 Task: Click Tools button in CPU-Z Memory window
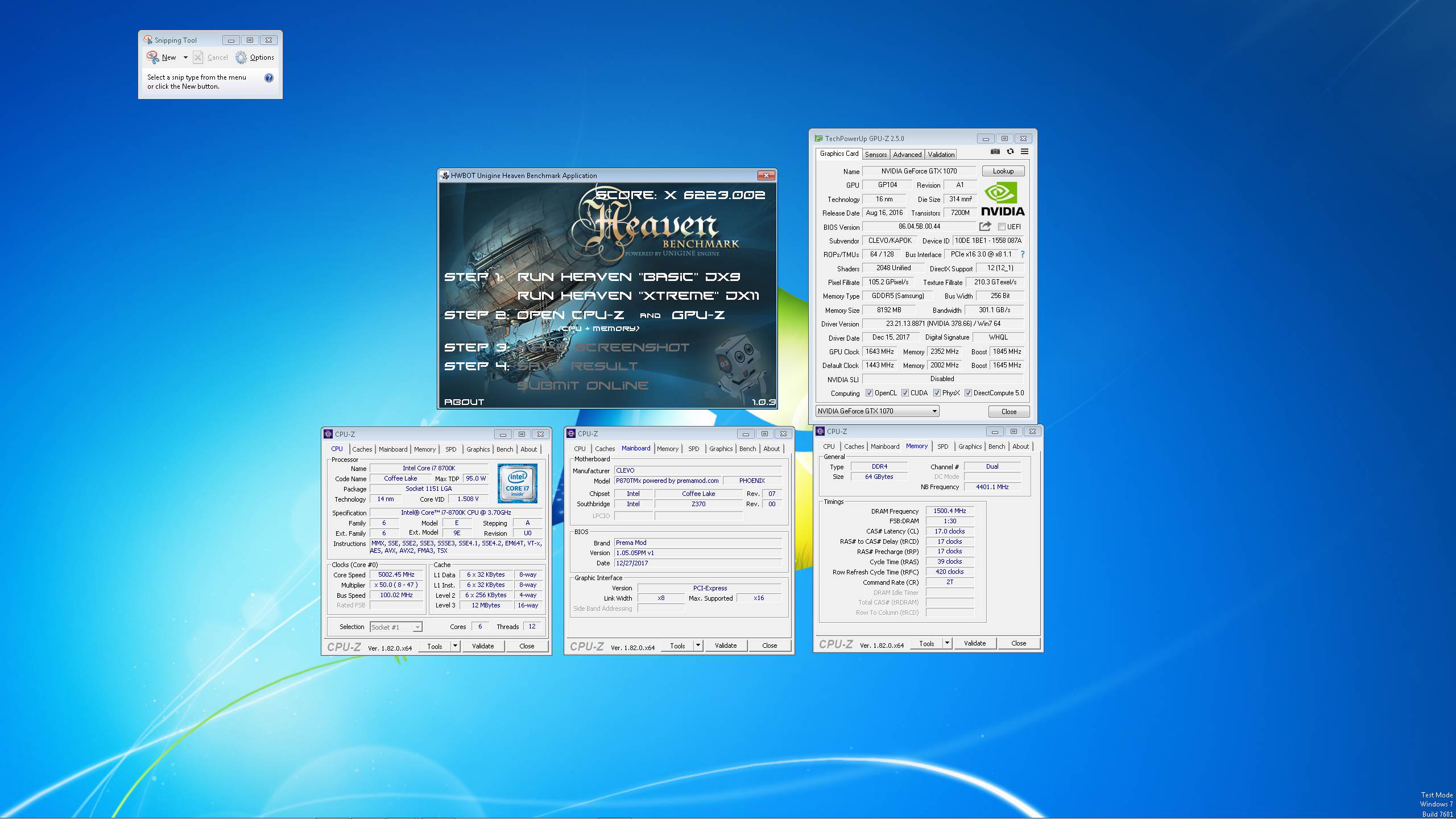click(926, 643)
